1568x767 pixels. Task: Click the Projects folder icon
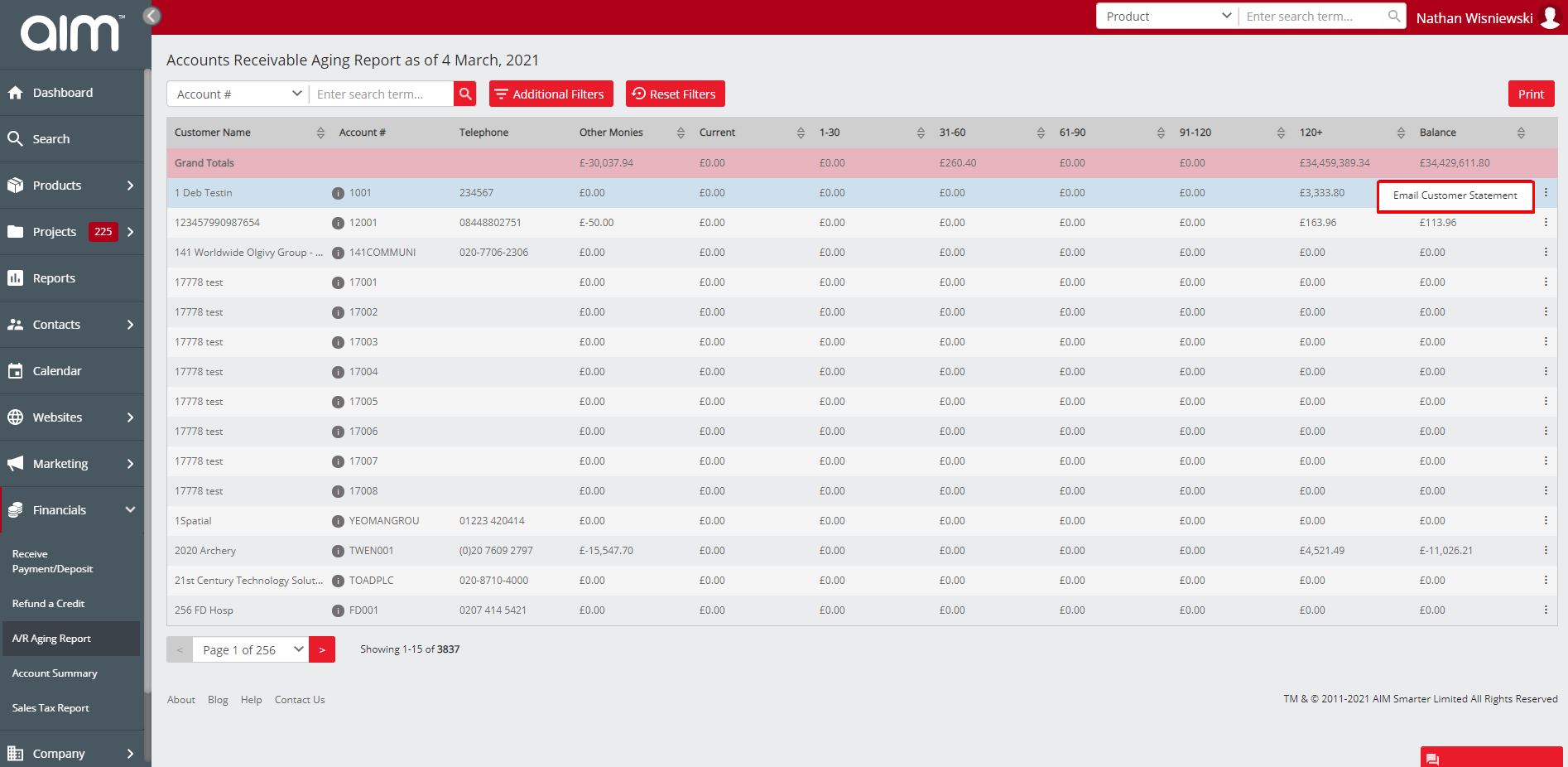tap(15, 231)
